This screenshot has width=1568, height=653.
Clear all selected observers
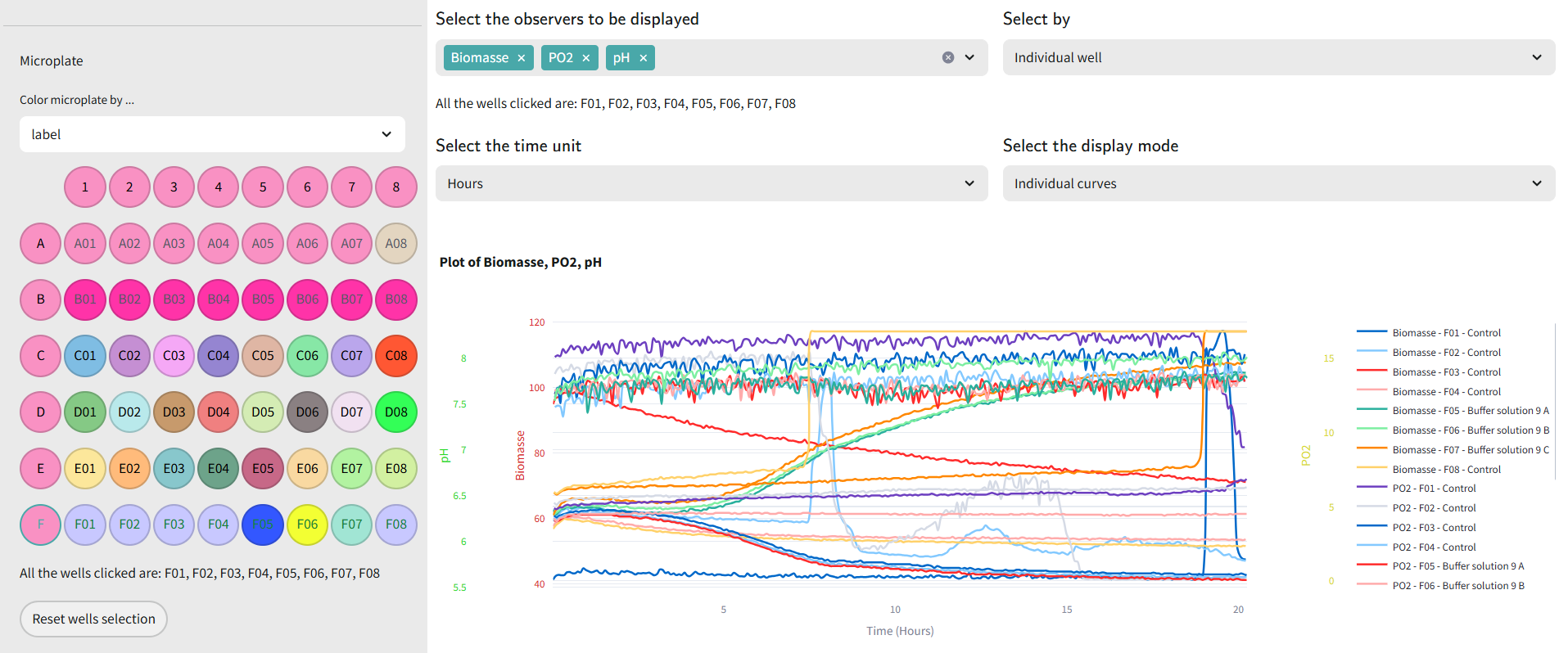pos(947,57)
